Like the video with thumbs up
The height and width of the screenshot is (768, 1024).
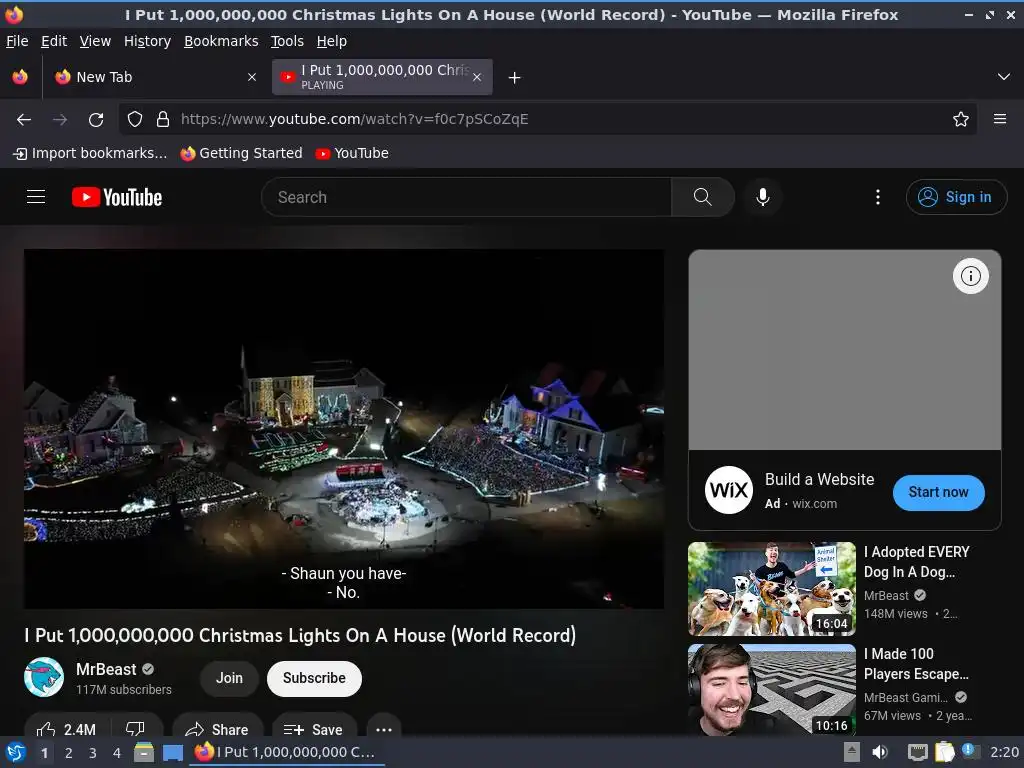pyautogui.click(x=67, y=728)
